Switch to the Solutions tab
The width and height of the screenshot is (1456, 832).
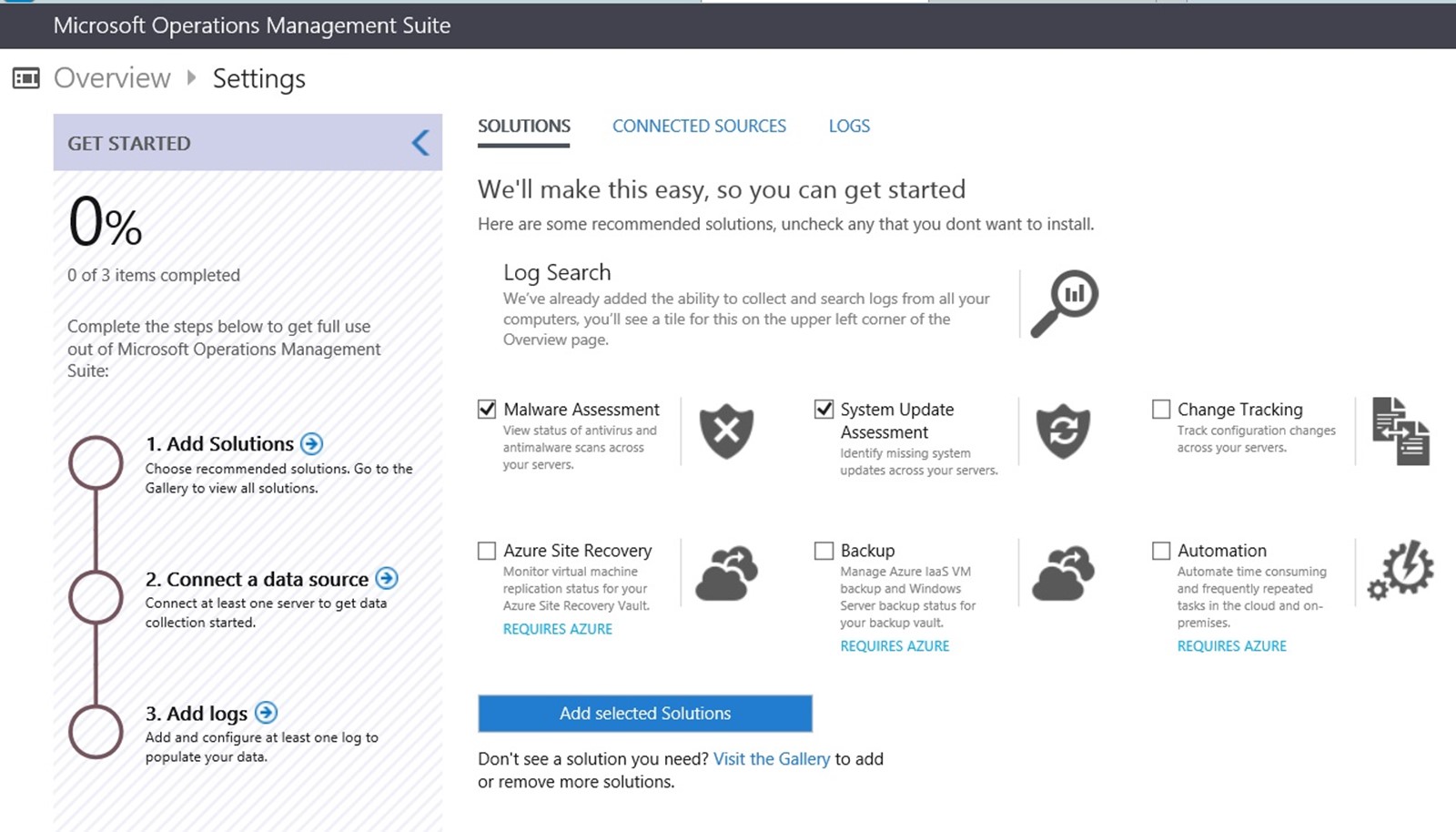coord(524,127)
